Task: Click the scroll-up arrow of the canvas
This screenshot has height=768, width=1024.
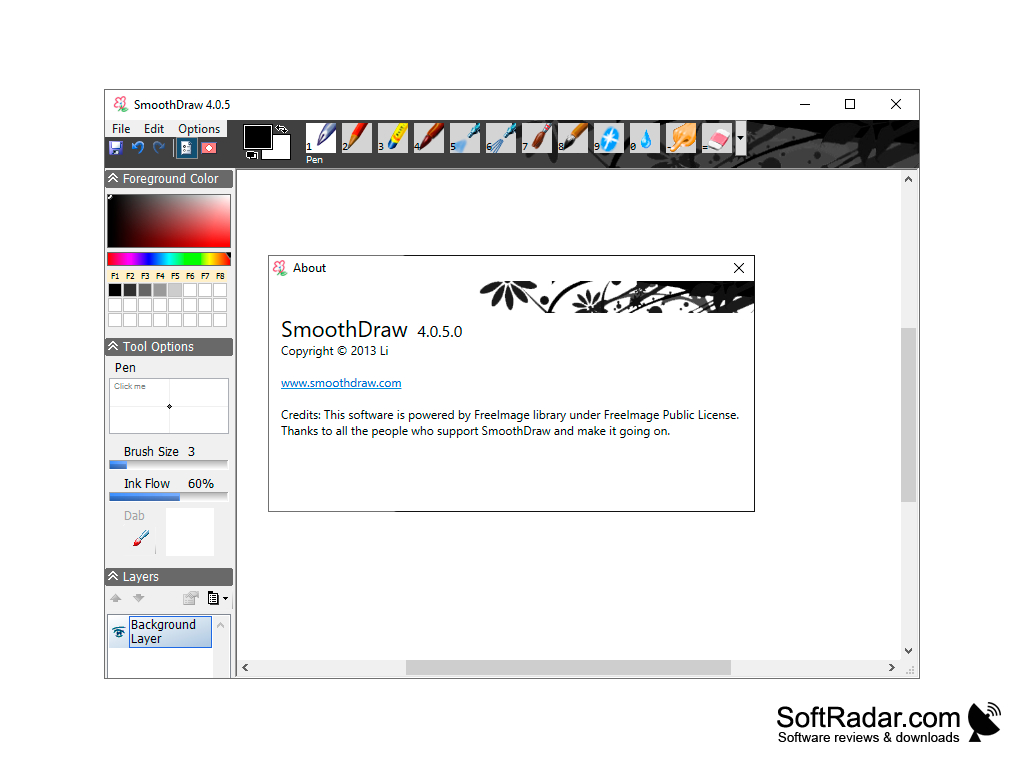Action: tap(908, 179)
